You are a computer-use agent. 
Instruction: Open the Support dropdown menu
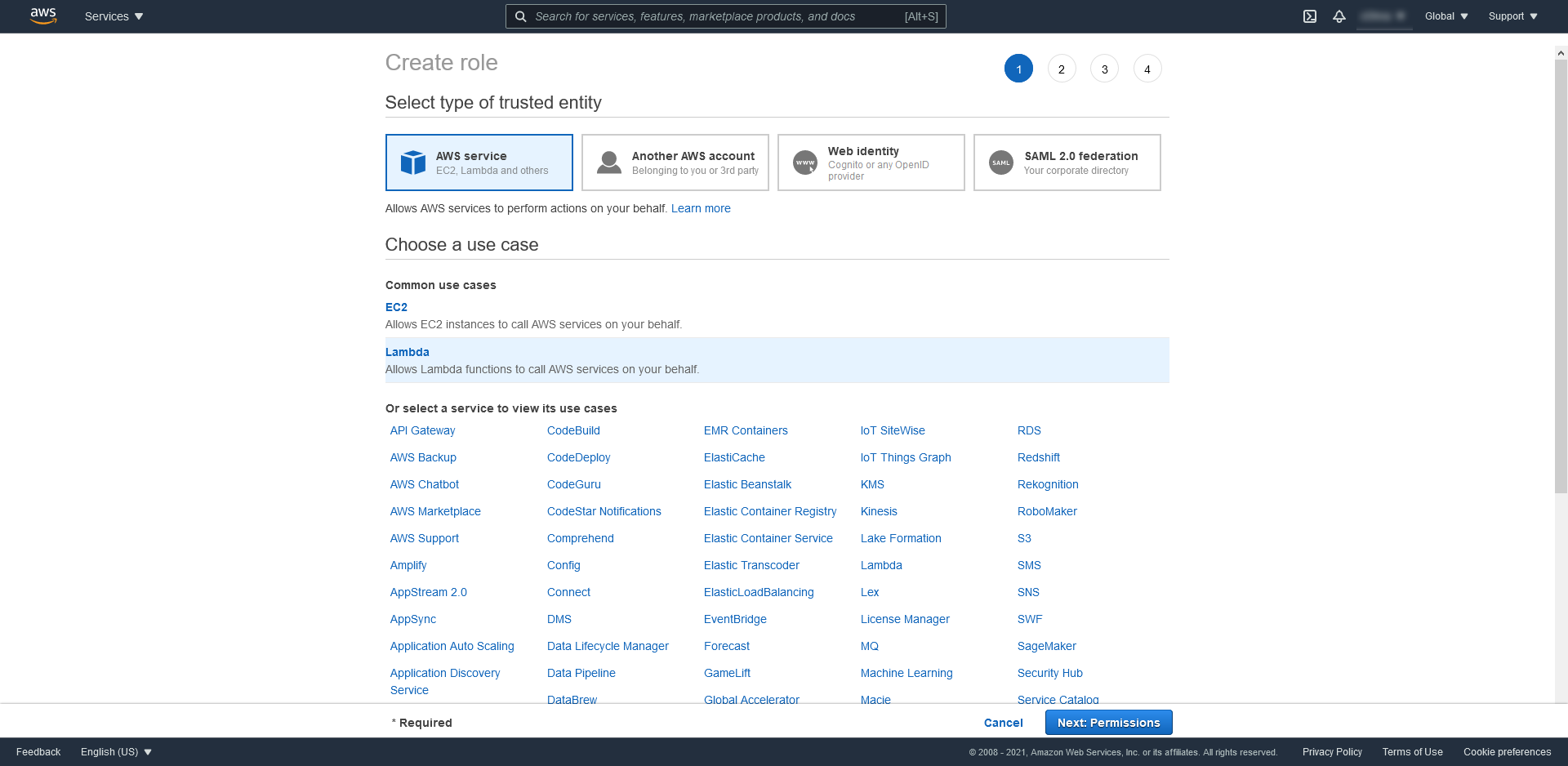click(1512, 16)
